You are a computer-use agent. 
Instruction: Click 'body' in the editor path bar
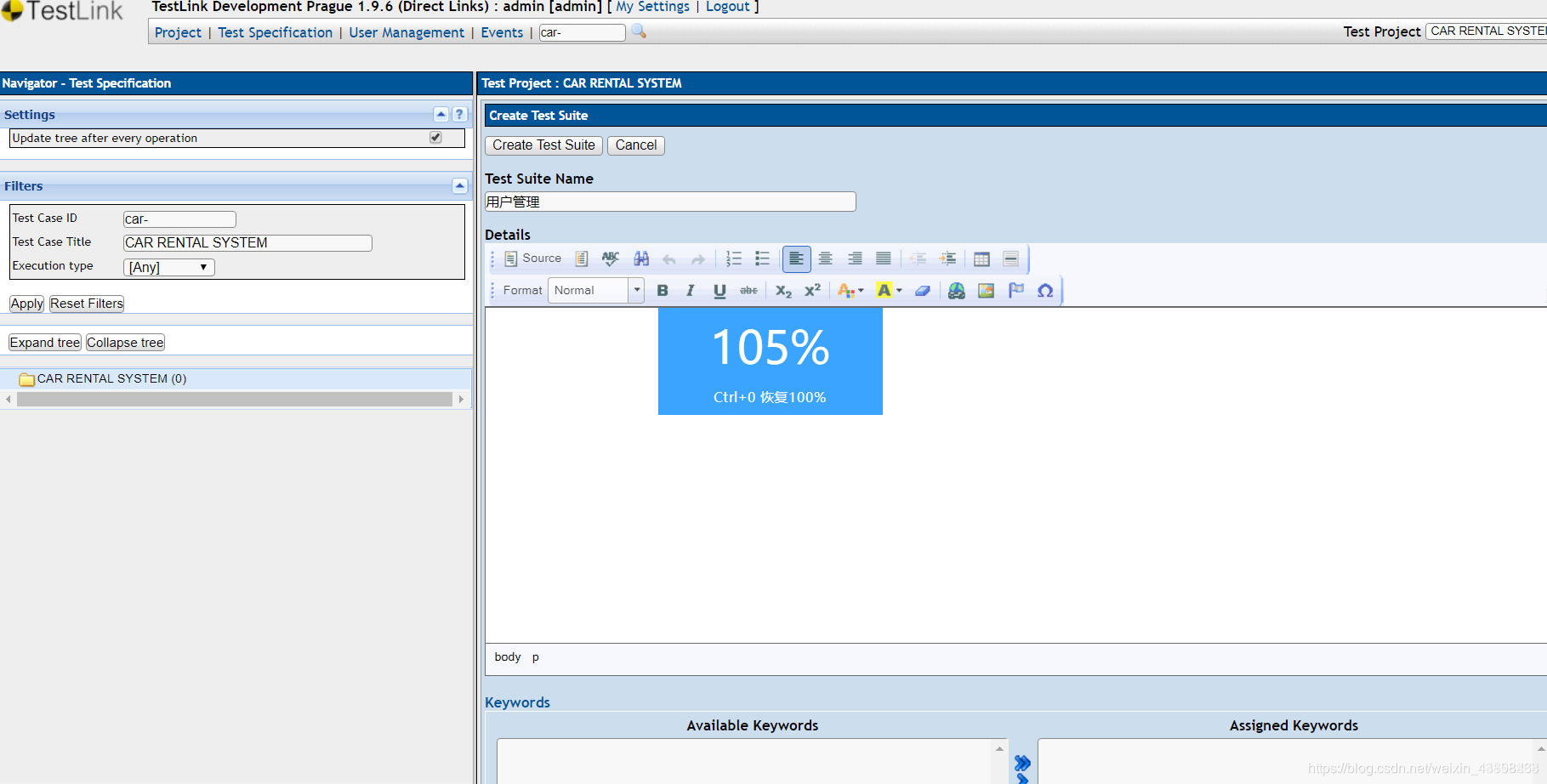pyautogui.click(x=508, y=656)
